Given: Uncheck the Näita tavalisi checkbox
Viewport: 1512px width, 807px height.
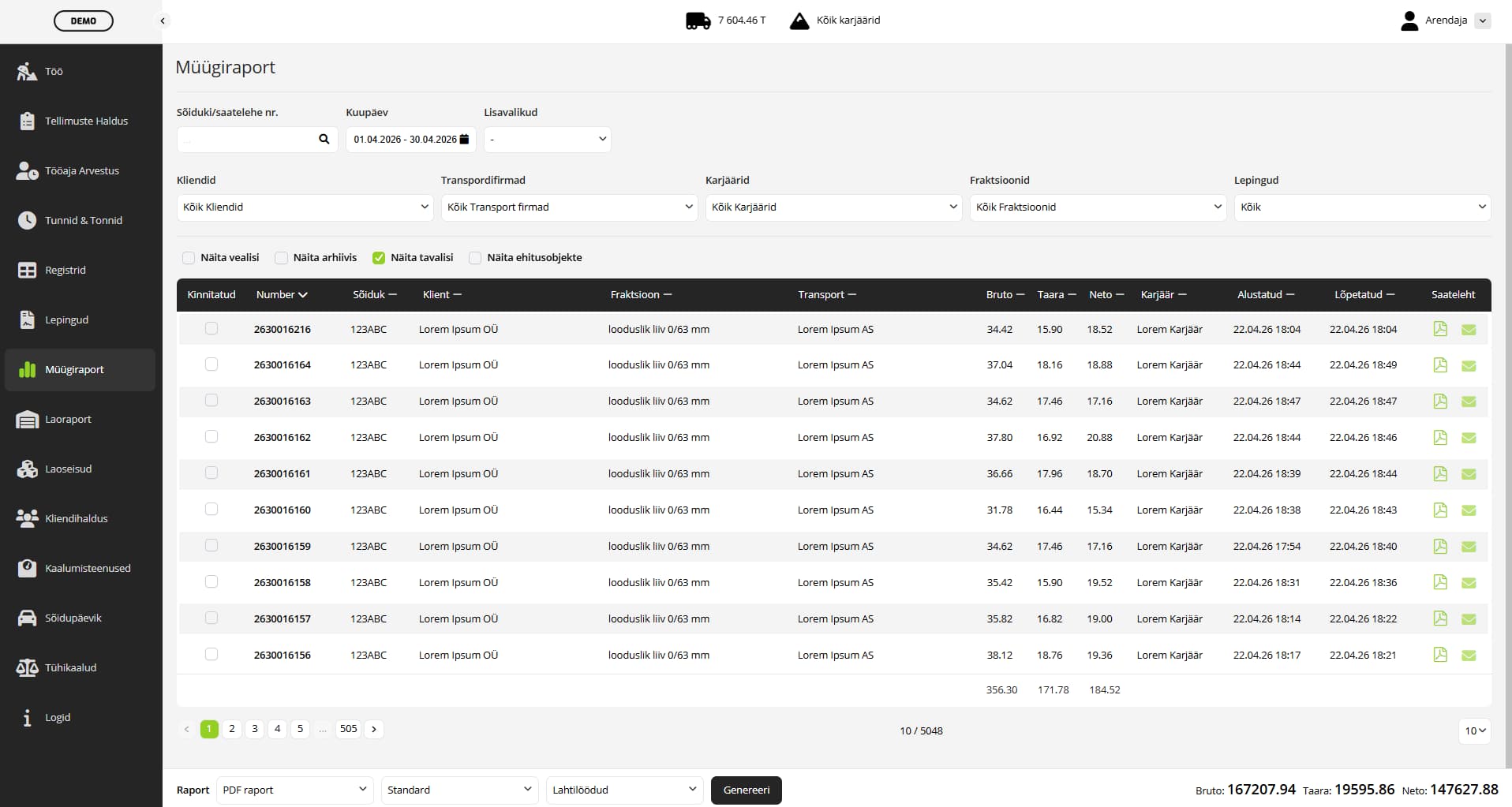Looking at the screenshot, I should tap(379, 257).
